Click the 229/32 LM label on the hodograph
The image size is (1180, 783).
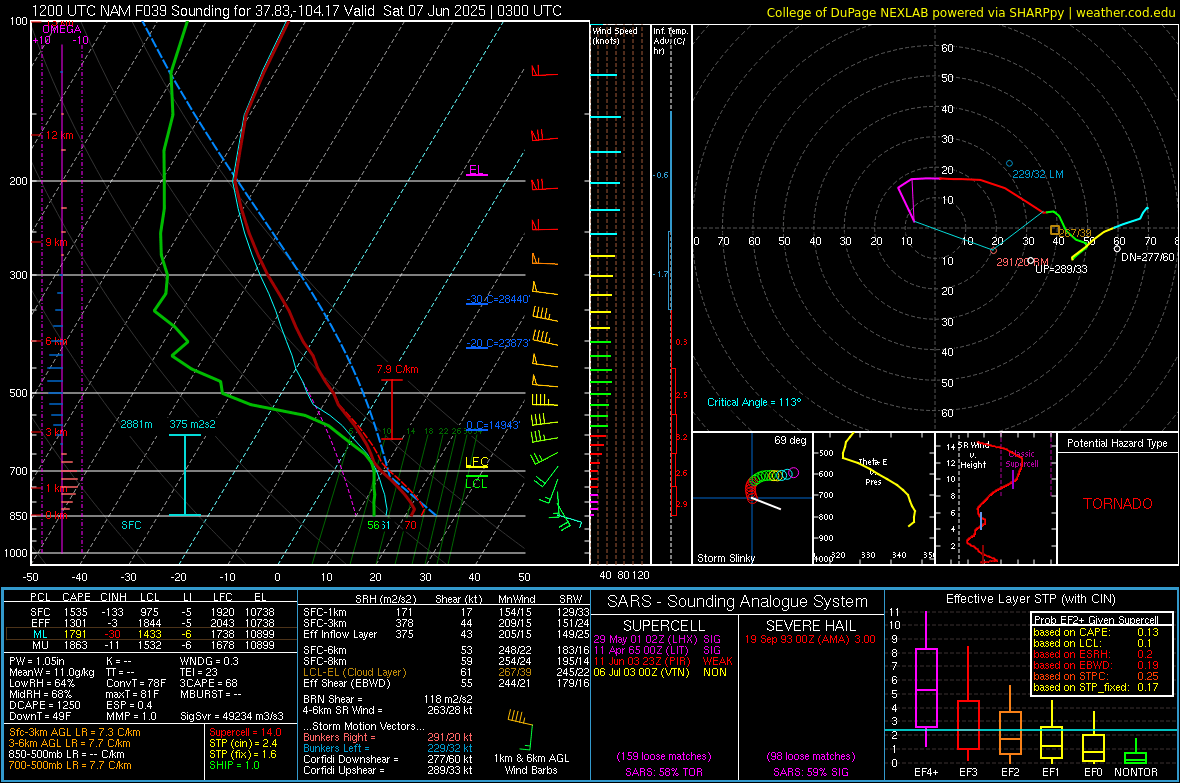1038,174
